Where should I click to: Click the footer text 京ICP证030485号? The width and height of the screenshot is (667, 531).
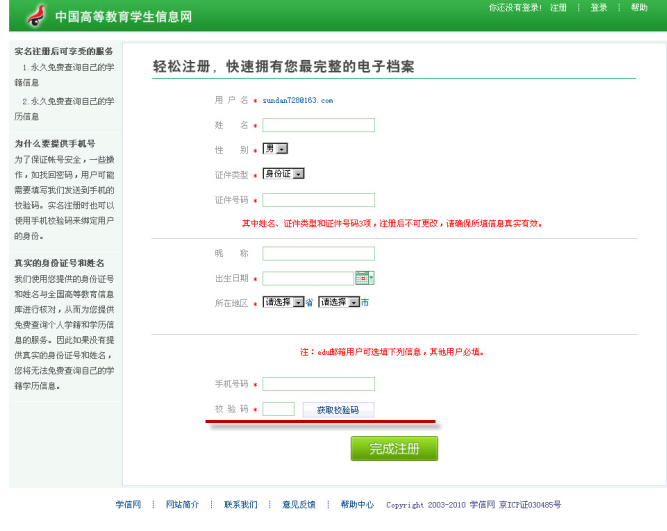[530, 505]
